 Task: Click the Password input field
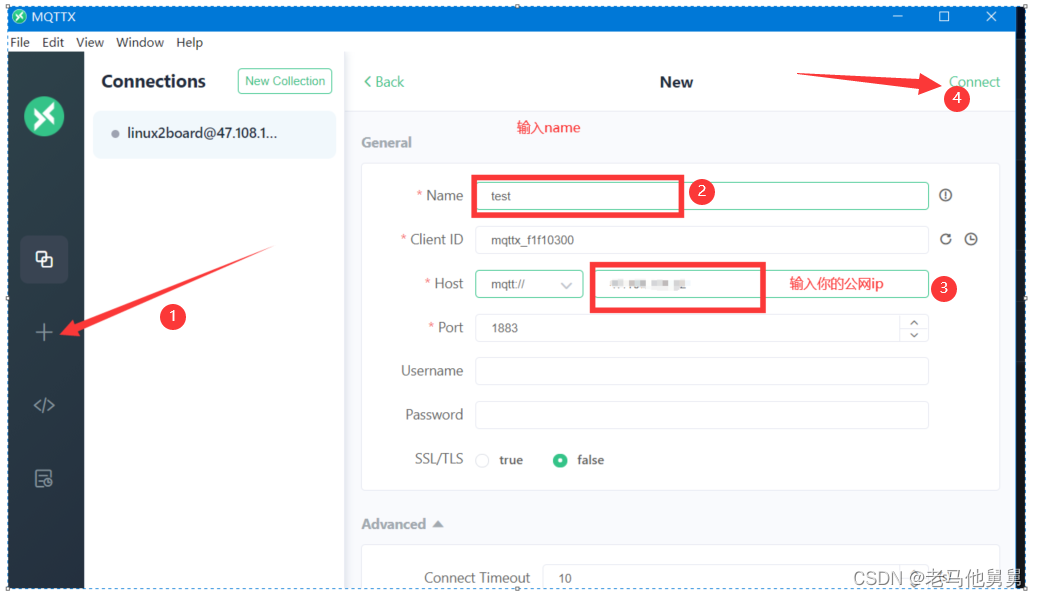pos(702,415)
